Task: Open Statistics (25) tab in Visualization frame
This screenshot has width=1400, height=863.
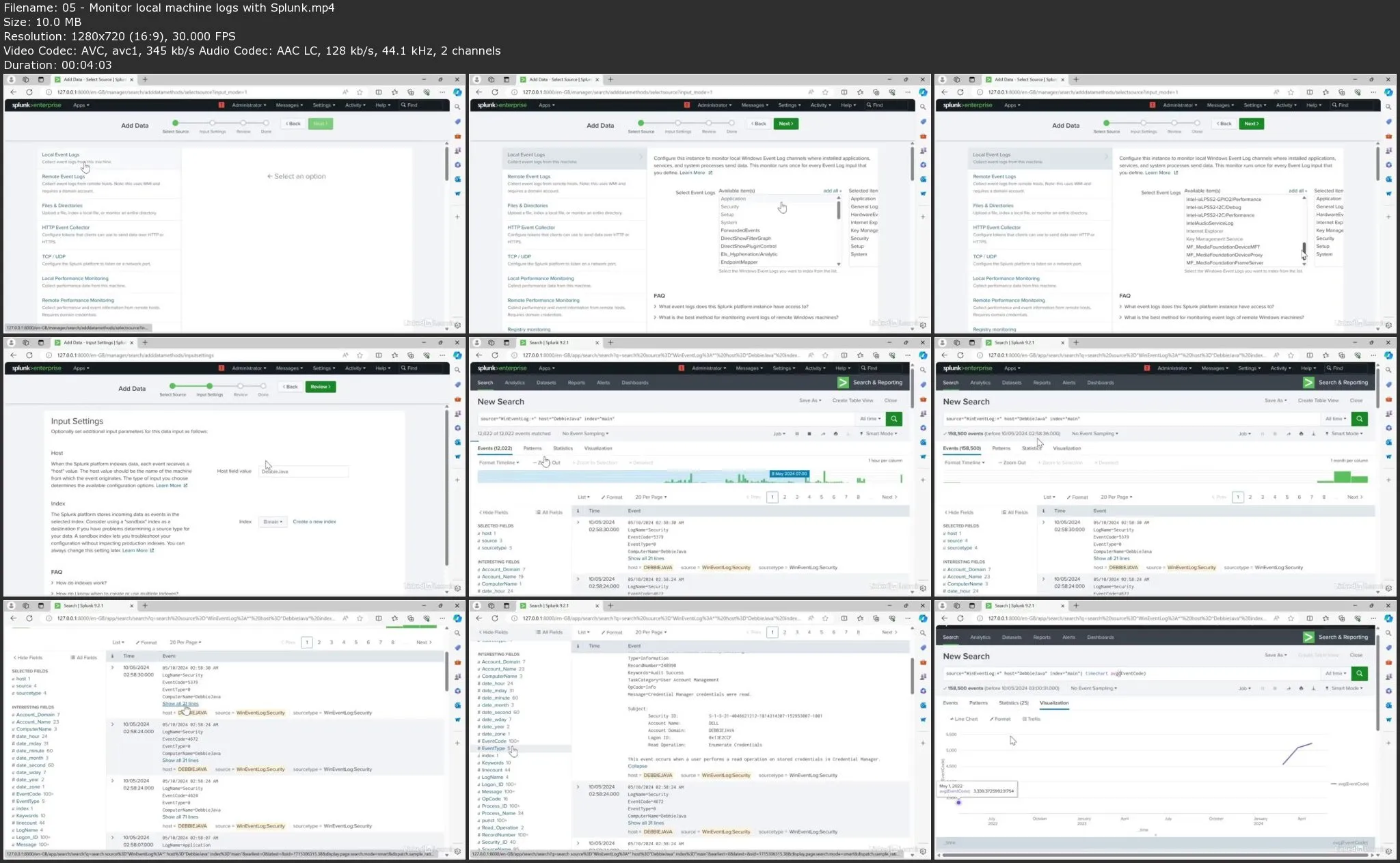Action: pyautogui.click(x=1014, y=703)
